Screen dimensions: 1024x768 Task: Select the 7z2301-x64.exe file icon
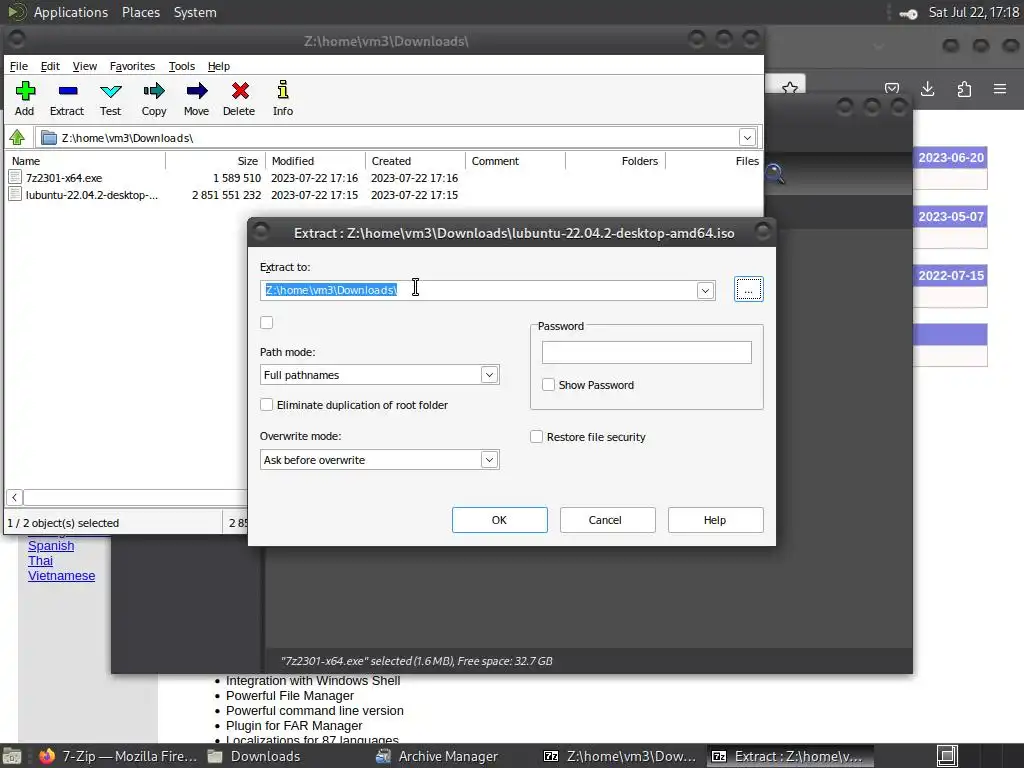pos(16,177)
